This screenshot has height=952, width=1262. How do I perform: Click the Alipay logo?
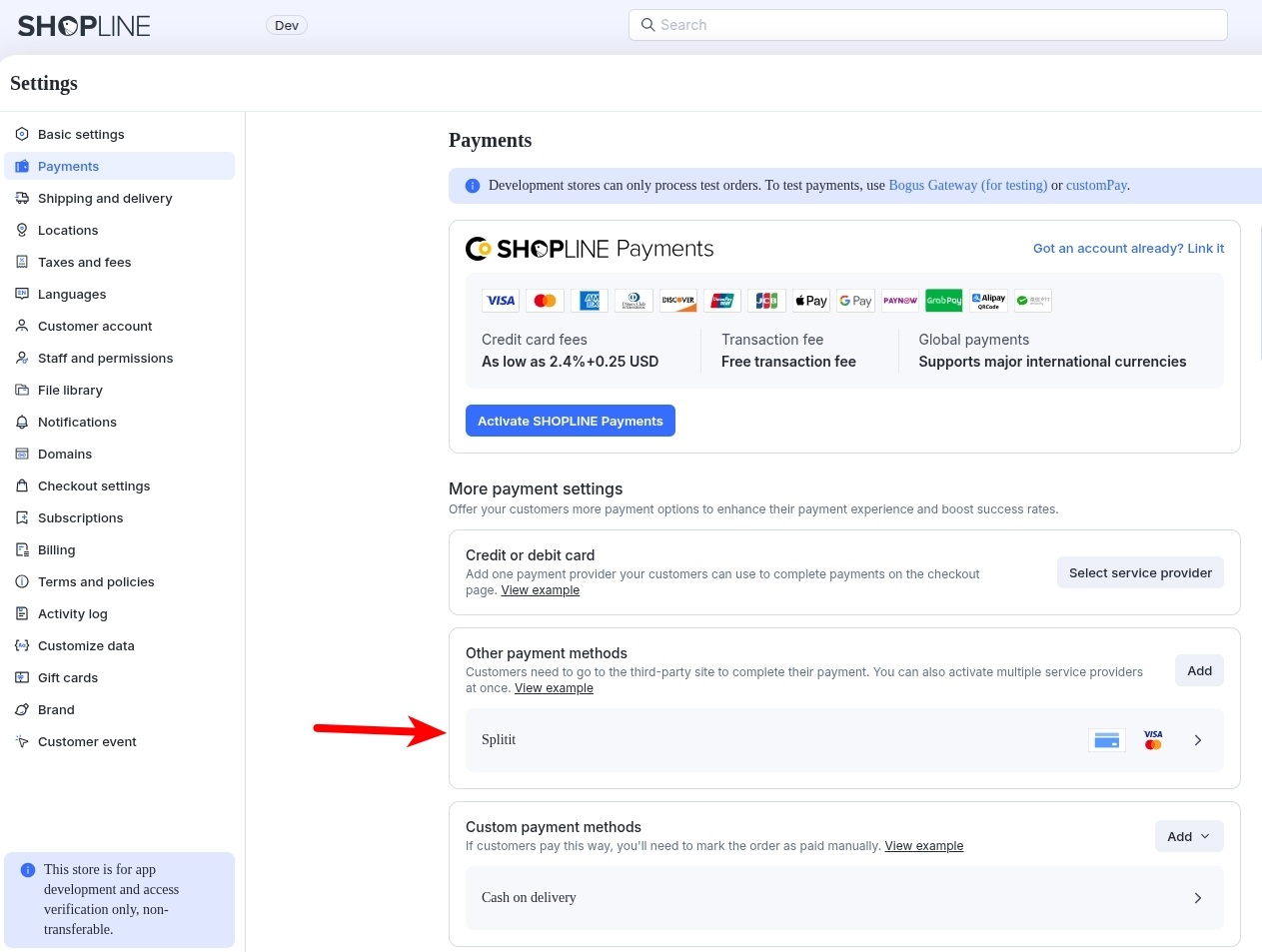click(x=988, y=301)
